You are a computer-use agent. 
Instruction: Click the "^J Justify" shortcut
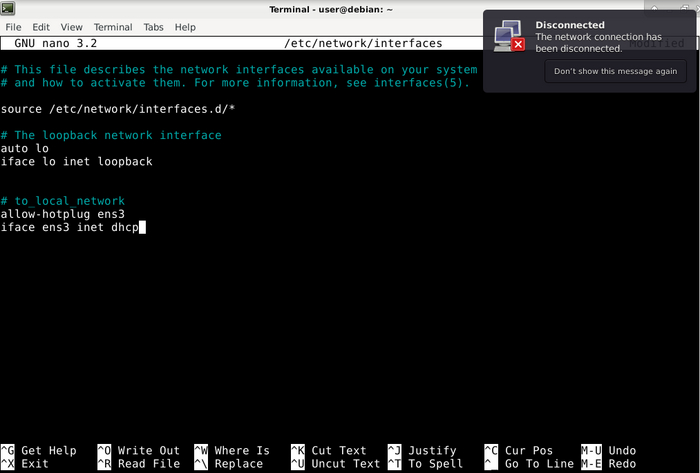(x=422, y=450)
